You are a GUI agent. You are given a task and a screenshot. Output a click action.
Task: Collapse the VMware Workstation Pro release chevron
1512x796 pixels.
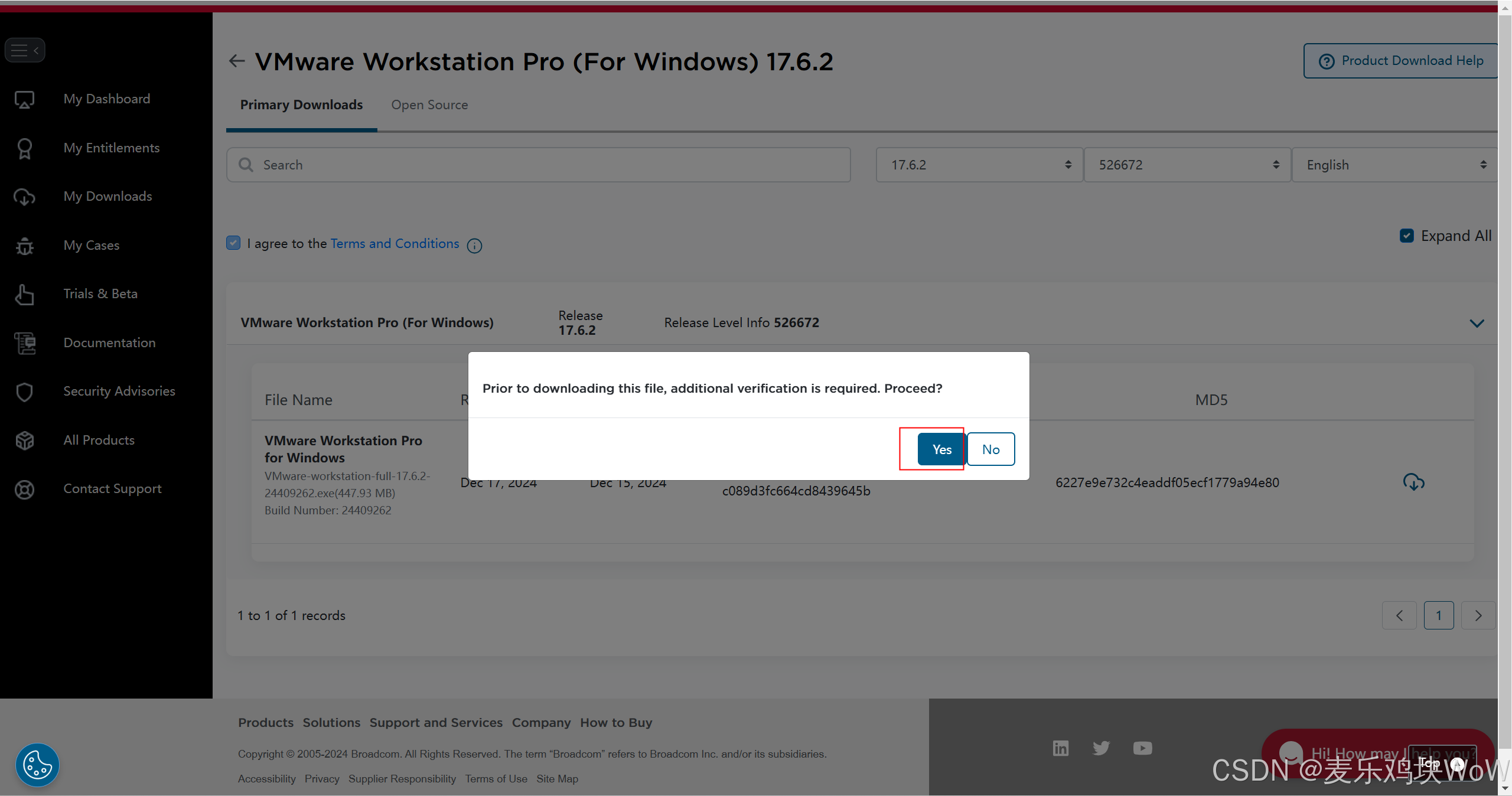[1477, 323]
